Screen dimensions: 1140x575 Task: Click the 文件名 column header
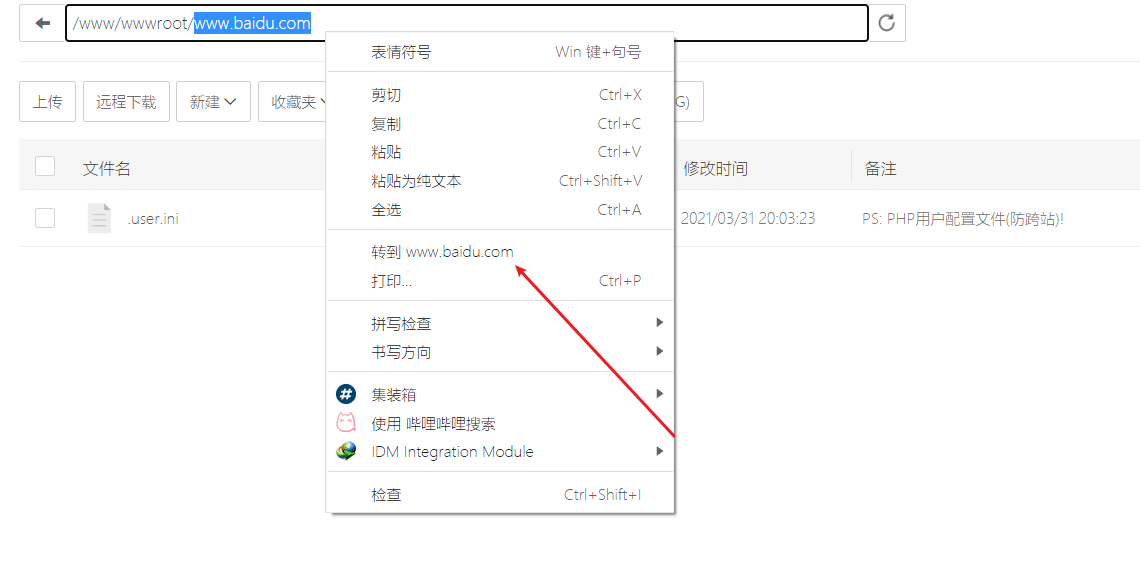(107, 169)
